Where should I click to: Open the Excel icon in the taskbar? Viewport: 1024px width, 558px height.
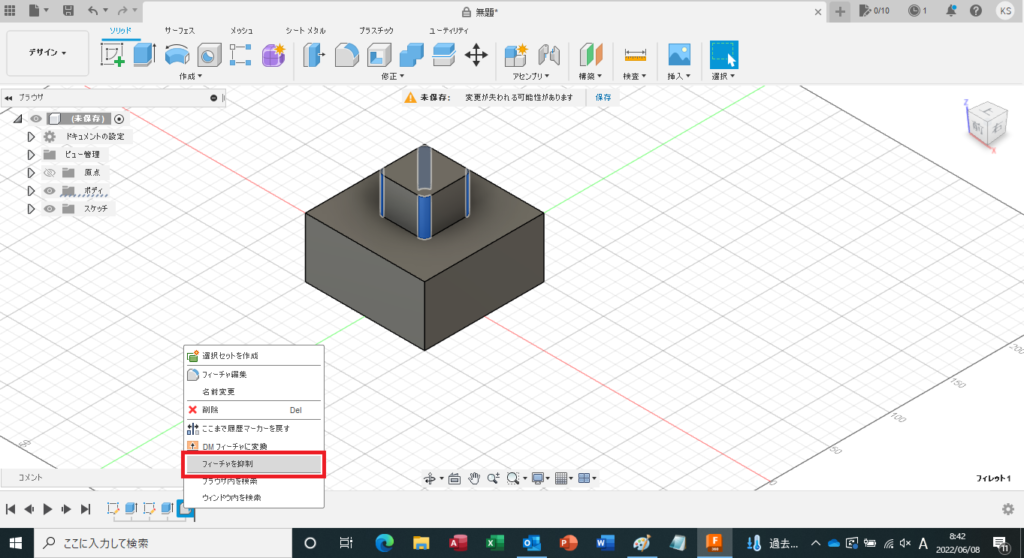point(494,543)
